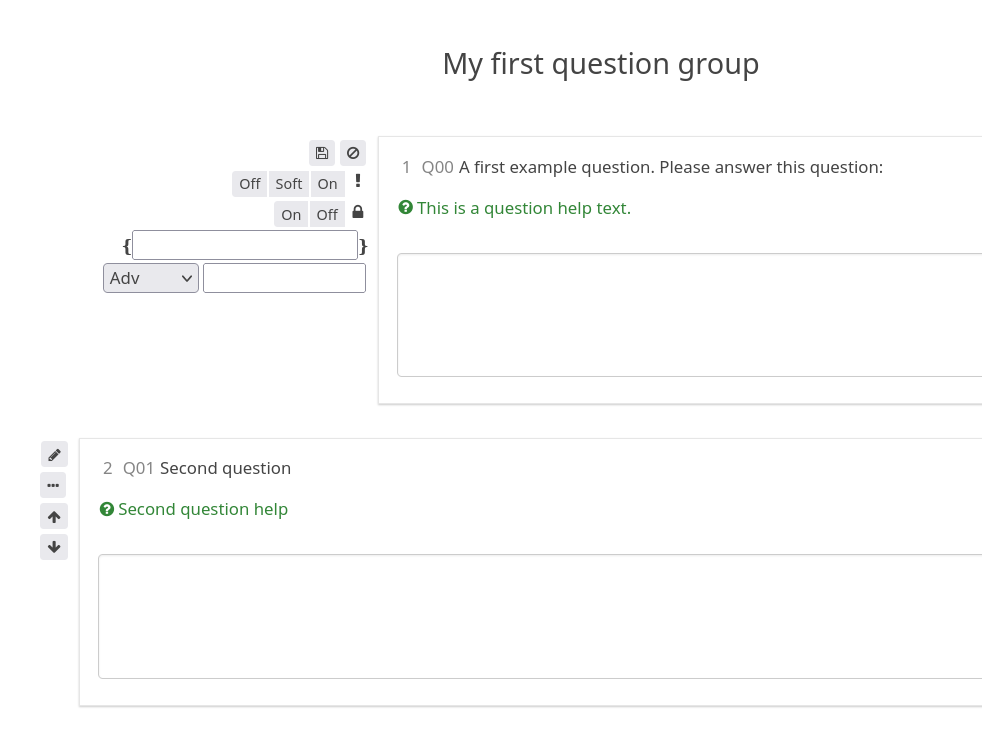Click the save icon for question Q00
Viewport: 982px width, 738px height.
coord(322,153)
